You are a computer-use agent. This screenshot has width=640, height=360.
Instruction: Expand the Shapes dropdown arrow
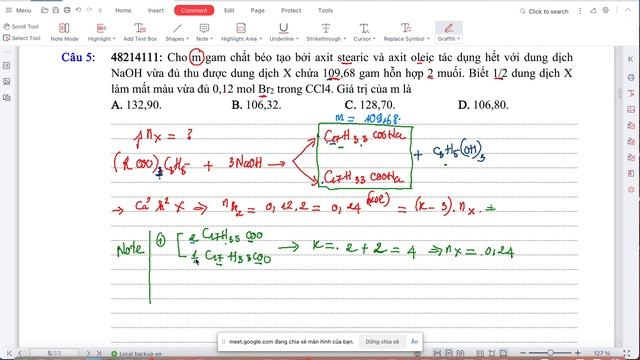[x=187, y=39]
